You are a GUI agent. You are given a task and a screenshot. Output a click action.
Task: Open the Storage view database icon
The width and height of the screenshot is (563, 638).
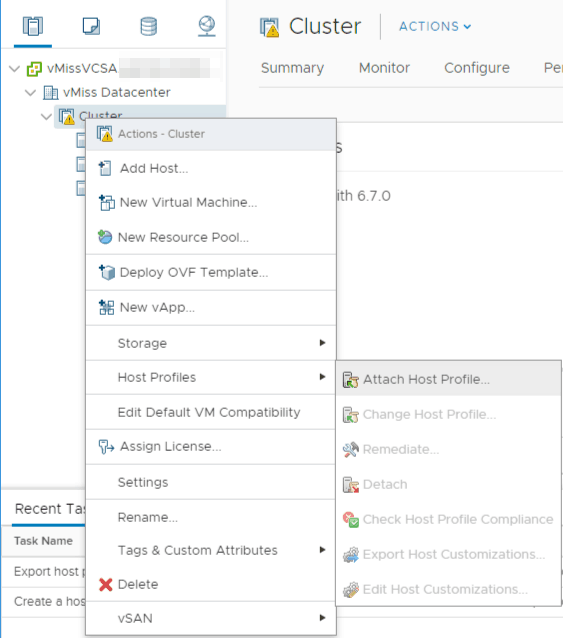148,26
